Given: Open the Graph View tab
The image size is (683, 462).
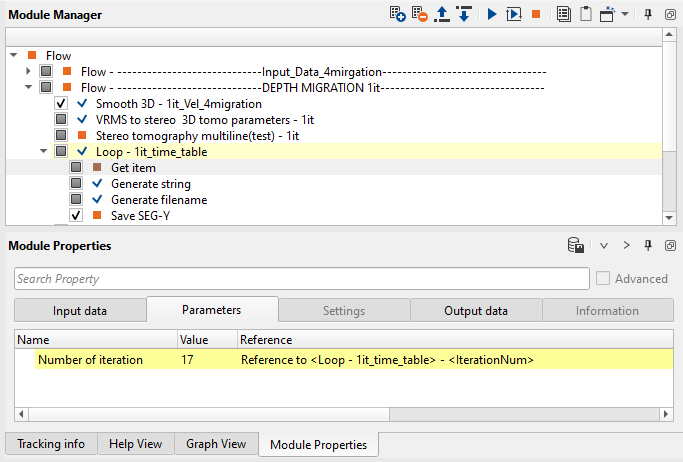Looking at the screenshot, I should click(x=216, y=444).
